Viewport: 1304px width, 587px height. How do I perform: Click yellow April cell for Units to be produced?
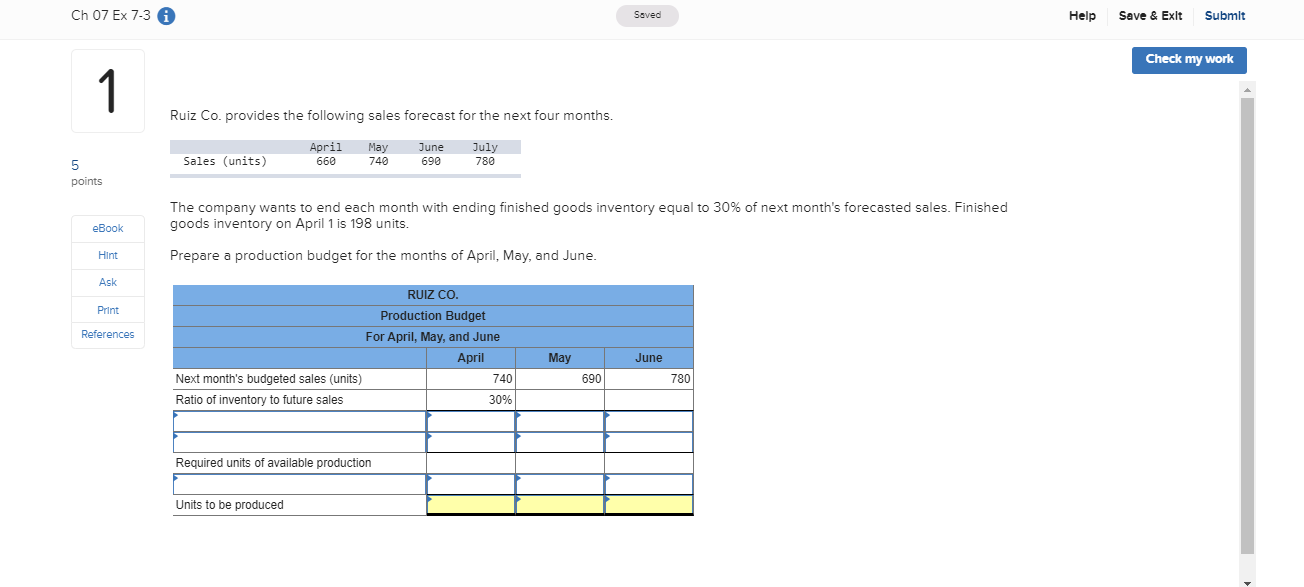tap(471, 505)
